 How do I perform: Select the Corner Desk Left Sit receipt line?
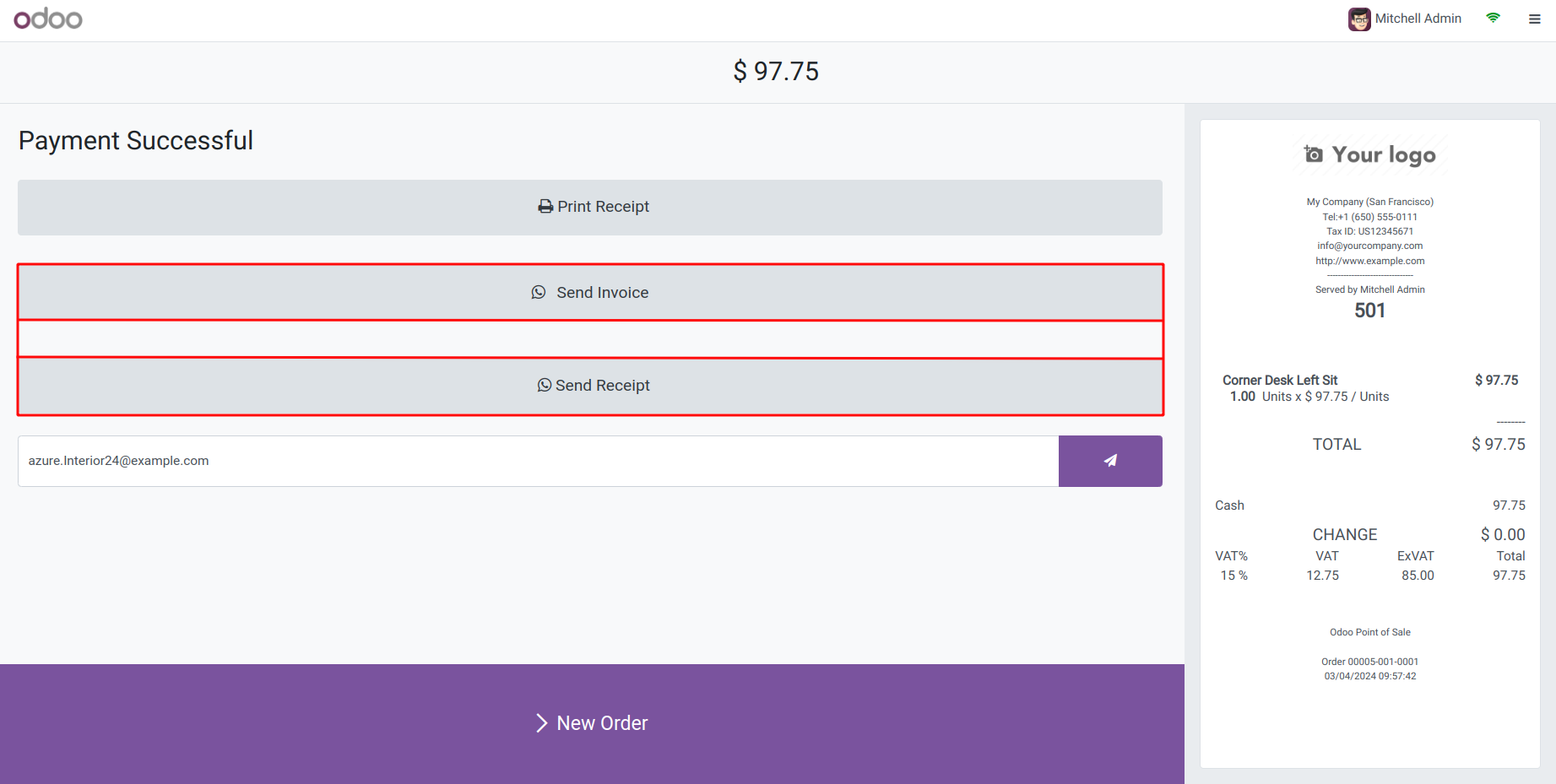tap(1369, 388)
